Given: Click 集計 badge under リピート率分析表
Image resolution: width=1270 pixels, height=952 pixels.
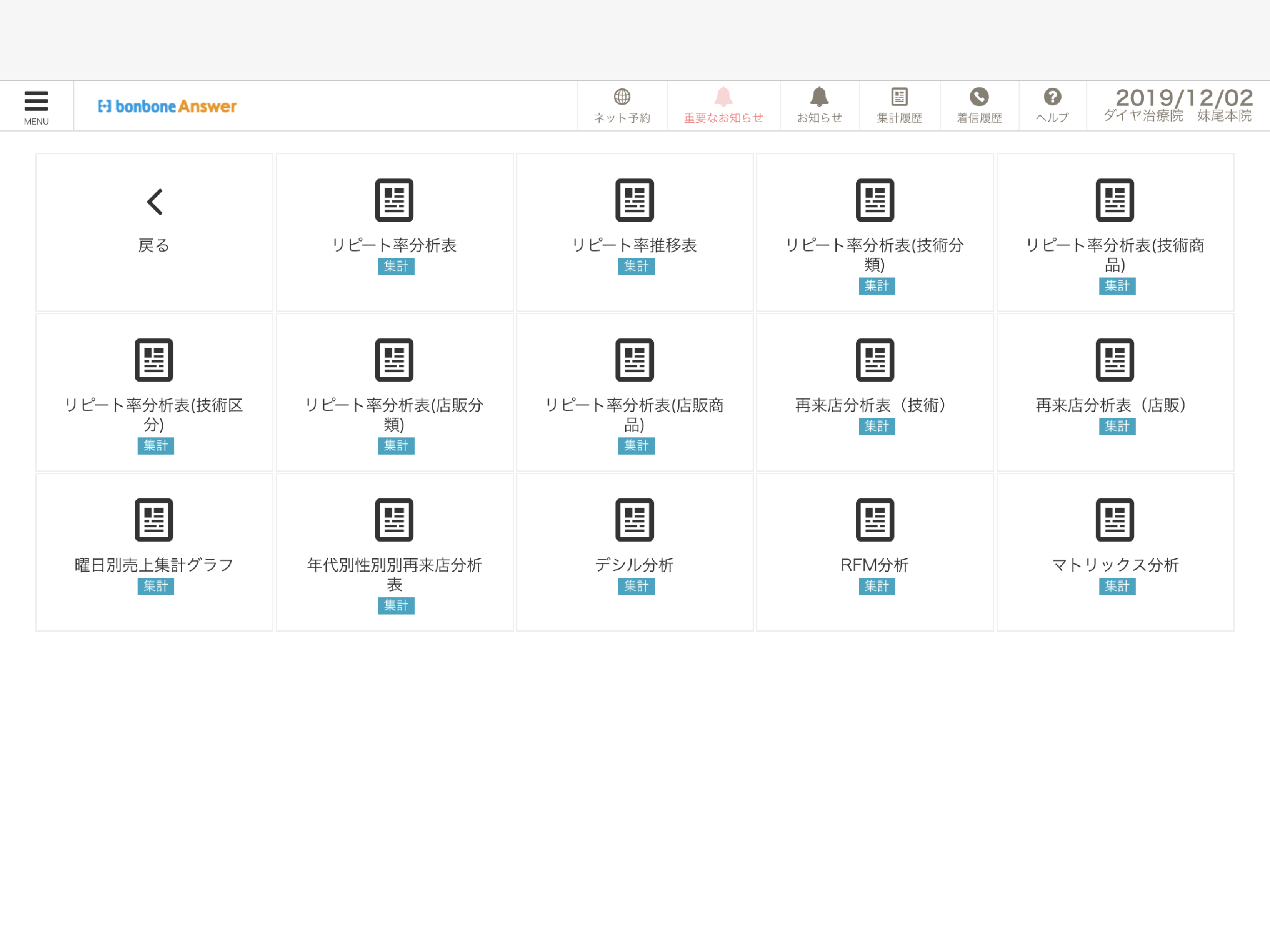Looking at the screenshot, I should click(396, 266).
